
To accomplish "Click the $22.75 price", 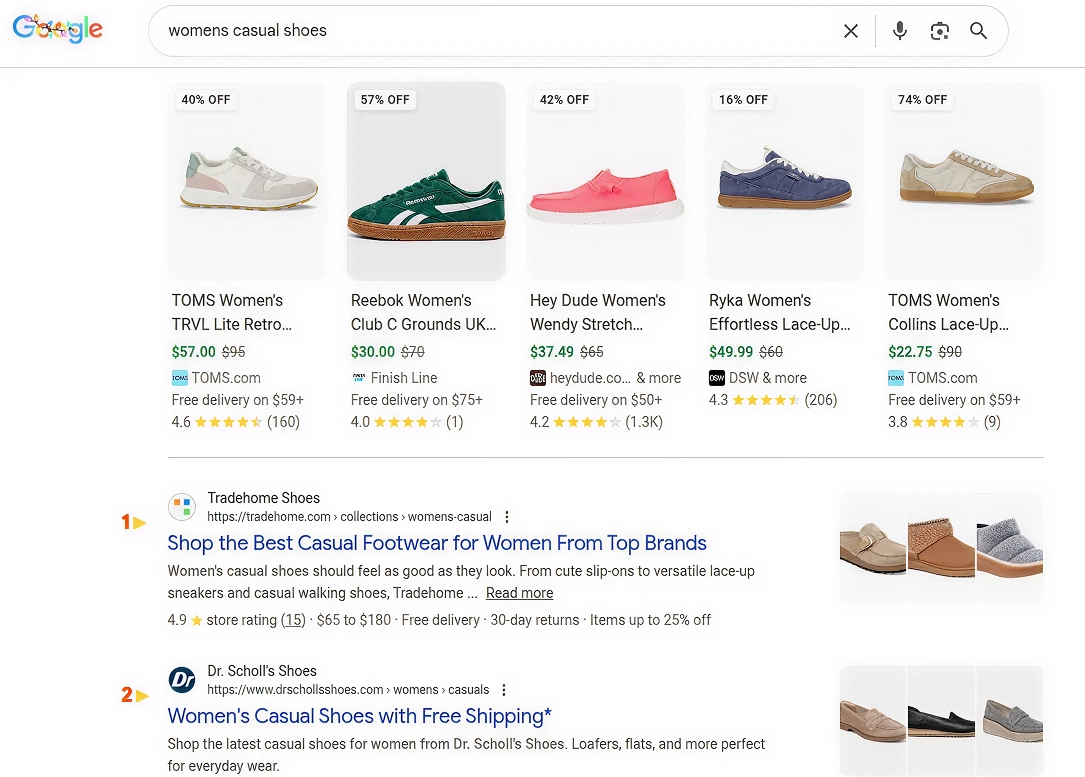I will pos(911,351).
